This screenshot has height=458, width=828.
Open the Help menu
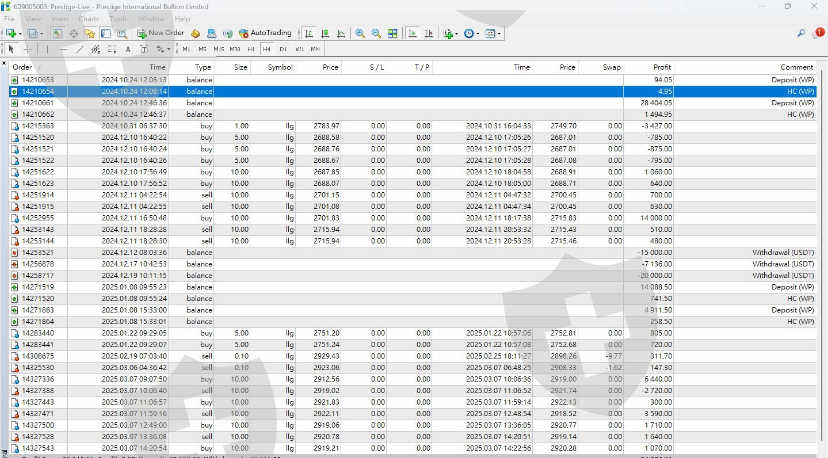(x=182, y=19)
